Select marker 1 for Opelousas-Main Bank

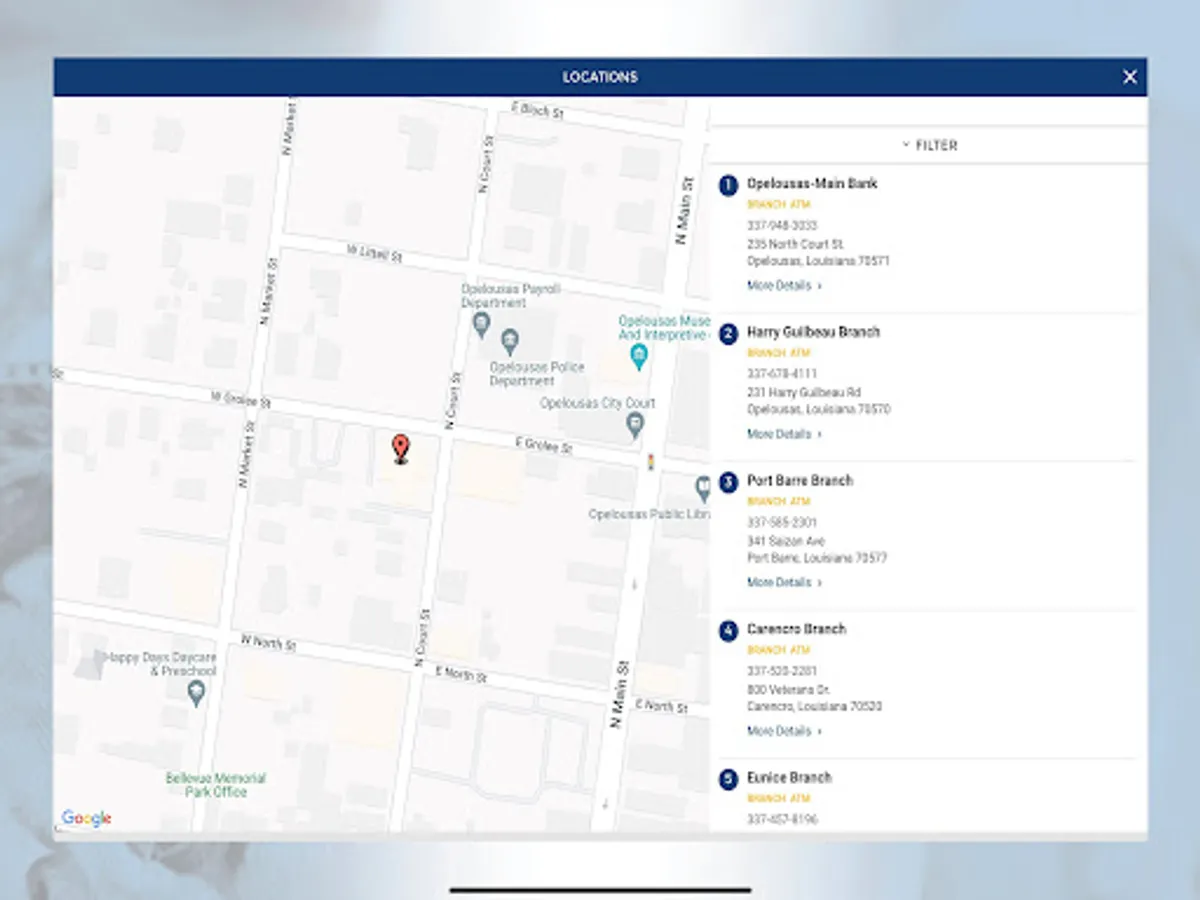point(728,184)
